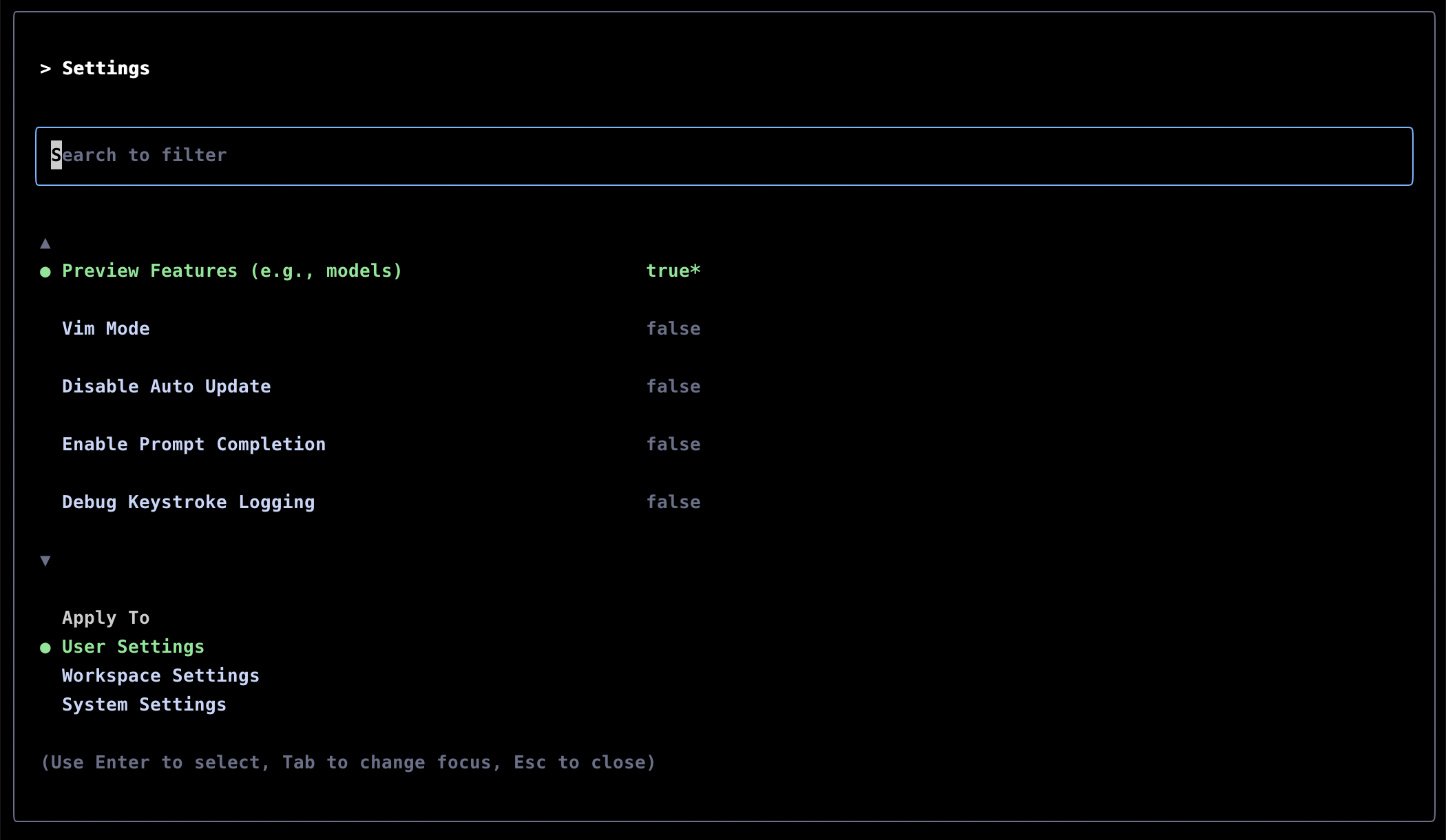Click the prompt chevron before Settings title
The height and width of the screenshot is (840, 1446).
(x=45, y=69)
